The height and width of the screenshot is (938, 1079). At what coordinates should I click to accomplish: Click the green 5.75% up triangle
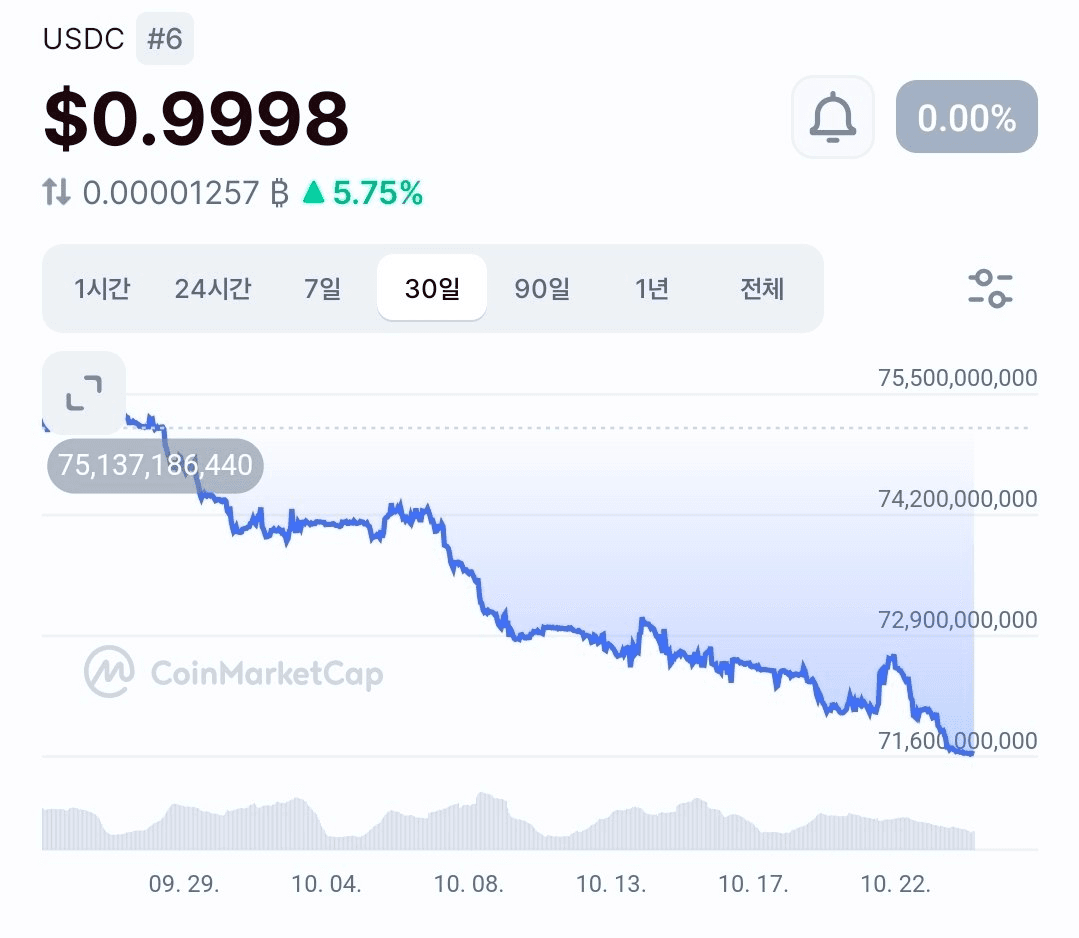[314, 192]
